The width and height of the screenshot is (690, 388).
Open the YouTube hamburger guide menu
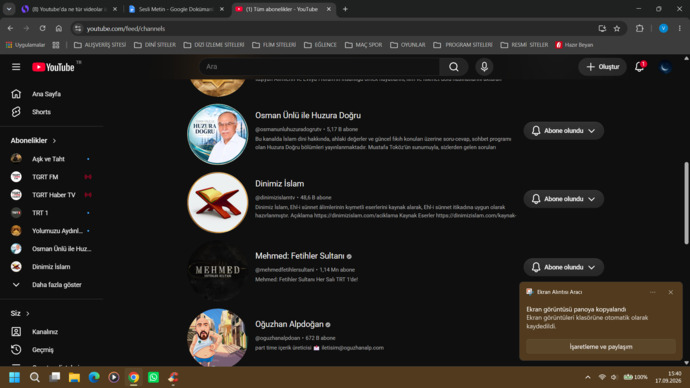(16, 67)
